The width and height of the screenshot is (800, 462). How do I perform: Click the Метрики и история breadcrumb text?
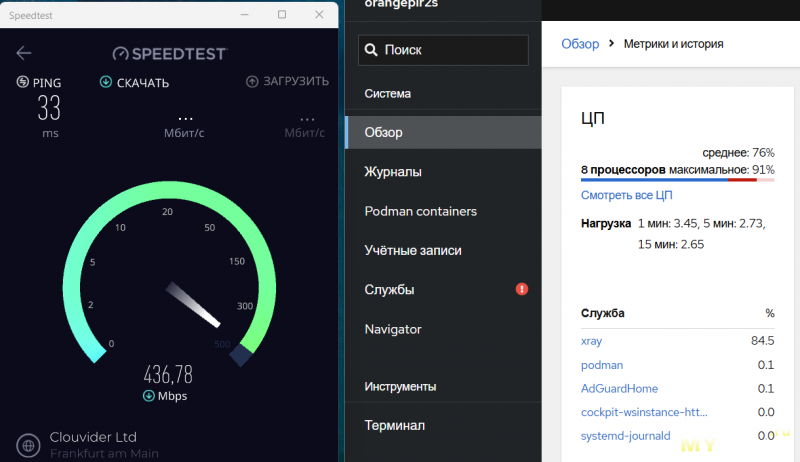pyautogui.click(x=673, y=44)
